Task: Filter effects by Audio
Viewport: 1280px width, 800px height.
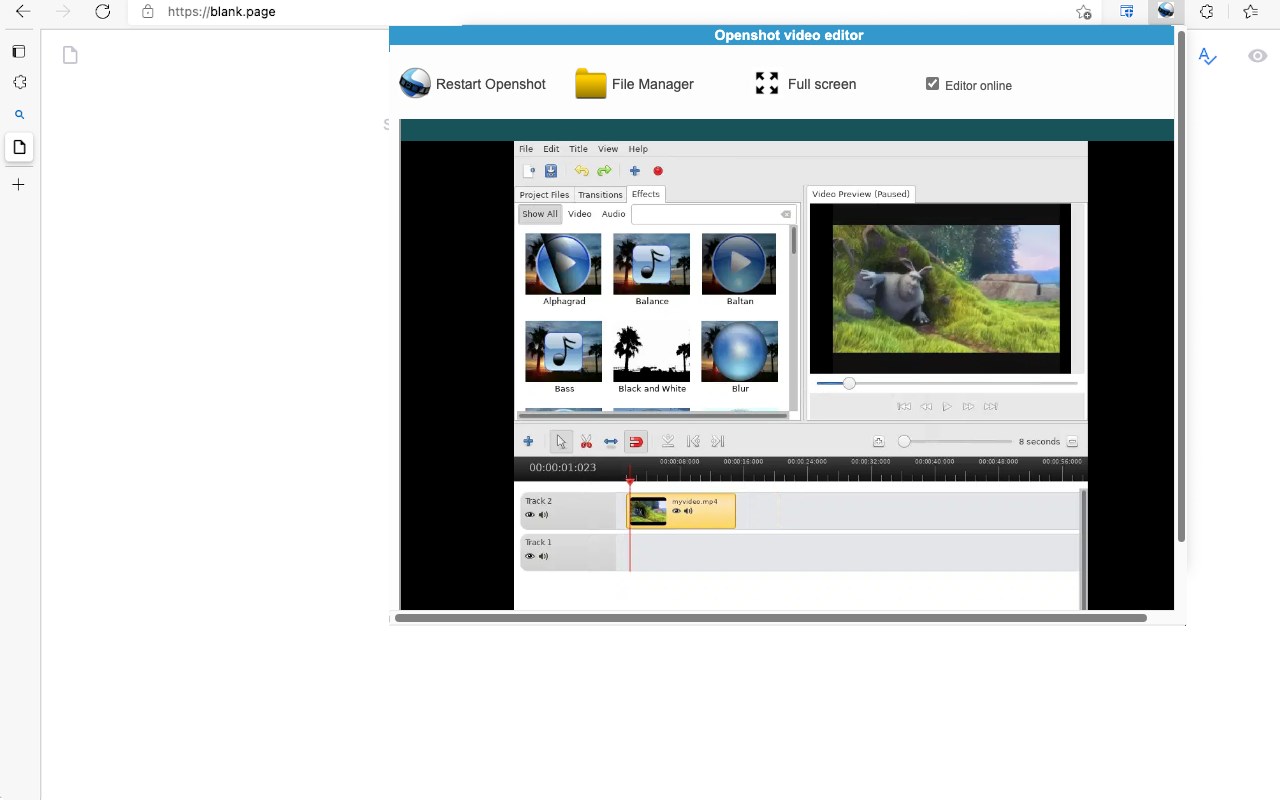Action: [614, 214]
